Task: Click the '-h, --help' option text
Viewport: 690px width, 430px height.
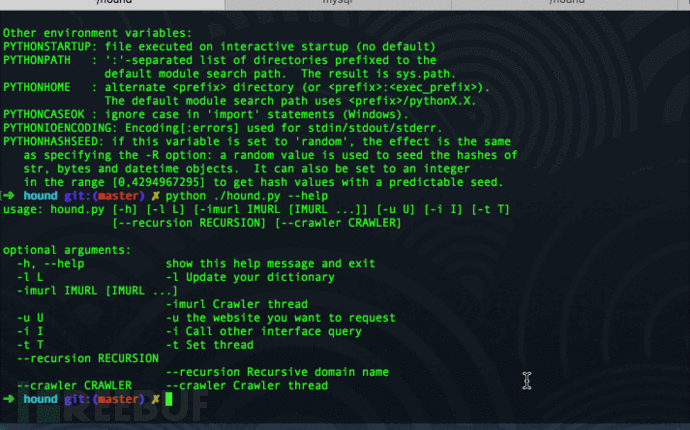Action: (x=51, y=264)
